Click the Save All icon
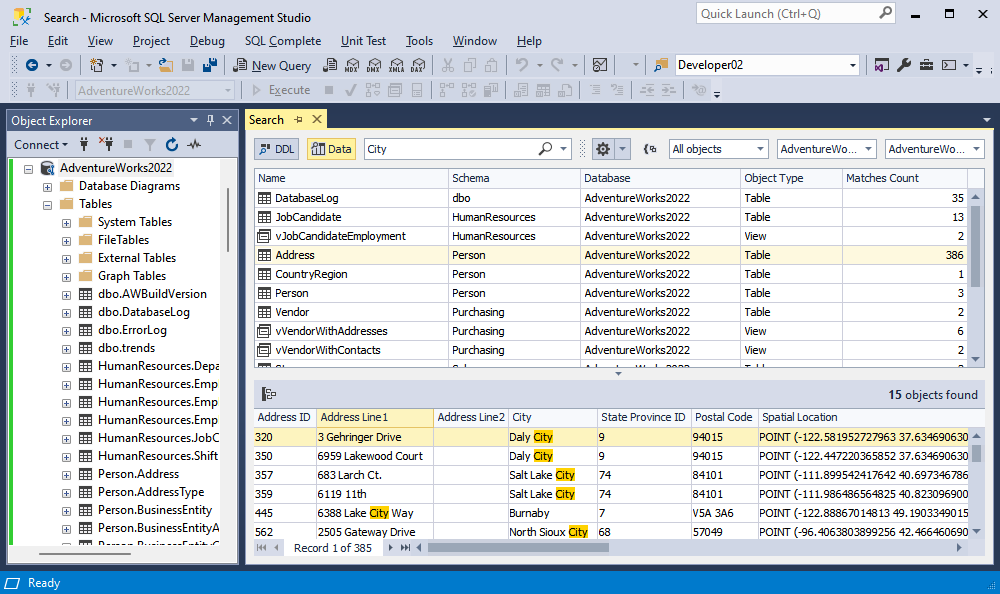The width and height of the screenshot is (1000, 594). pos(209,64)
